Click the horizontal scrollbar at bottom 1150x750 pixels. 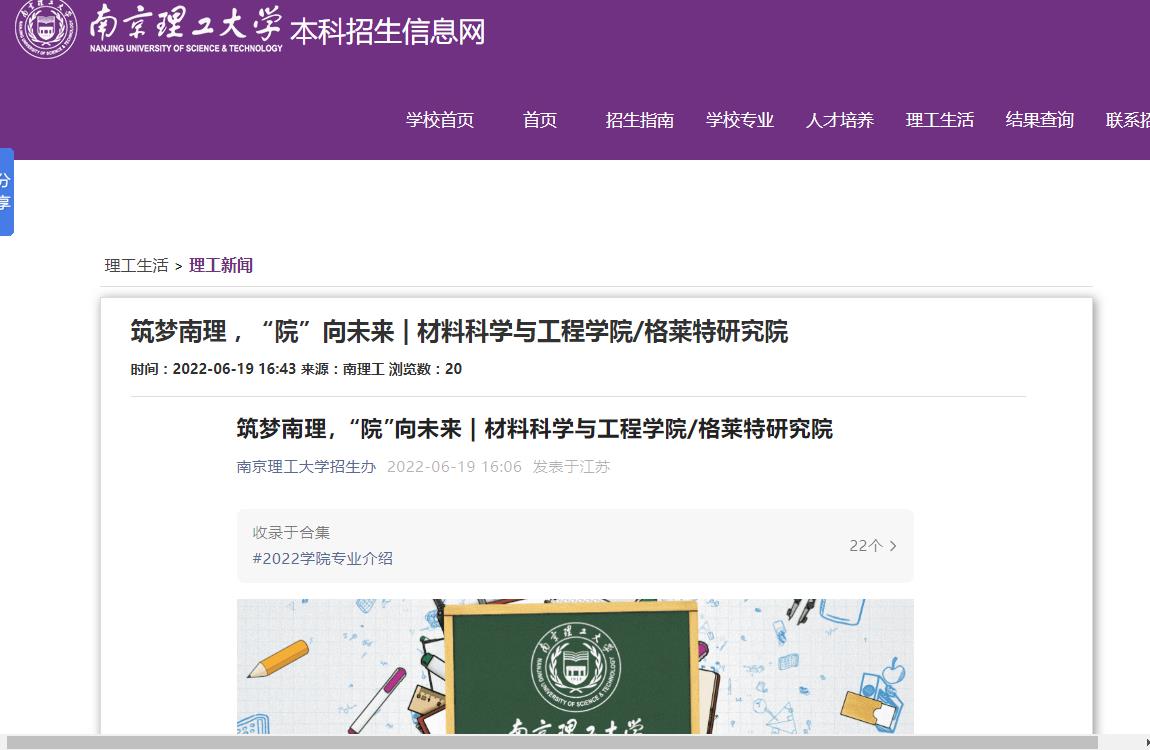tap(552, 743)
